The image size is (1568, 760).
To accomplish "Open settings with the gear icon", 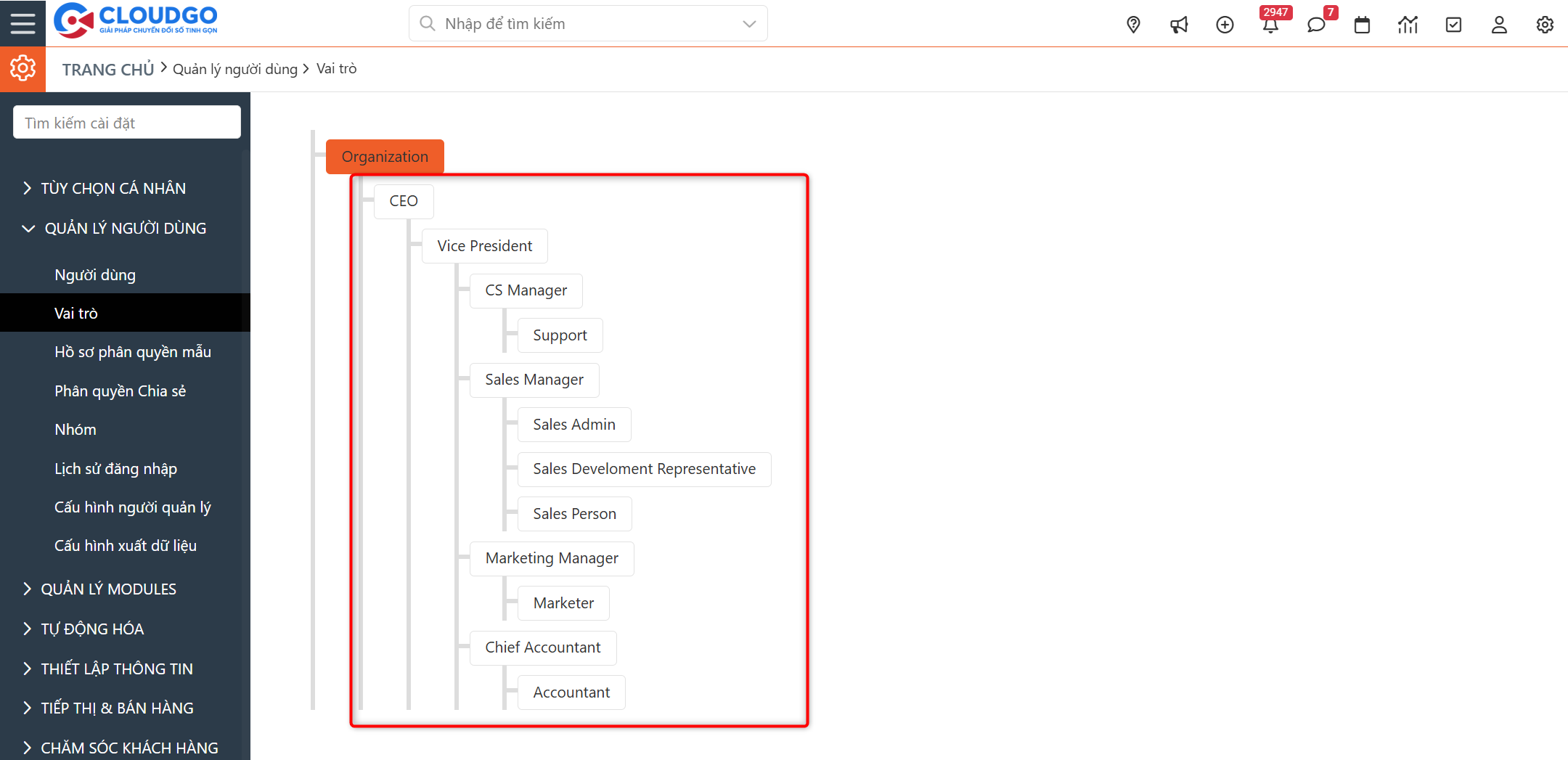I will pos(1544,24).
